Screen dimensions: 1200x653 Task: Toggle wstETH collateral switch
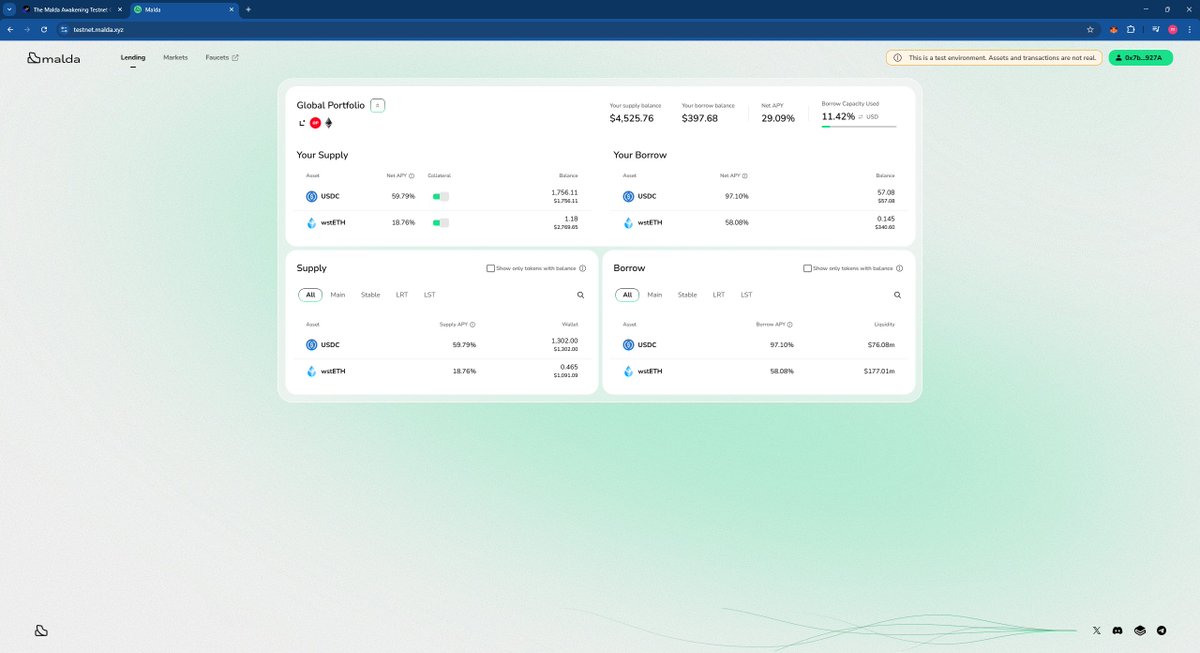point(440,223)
